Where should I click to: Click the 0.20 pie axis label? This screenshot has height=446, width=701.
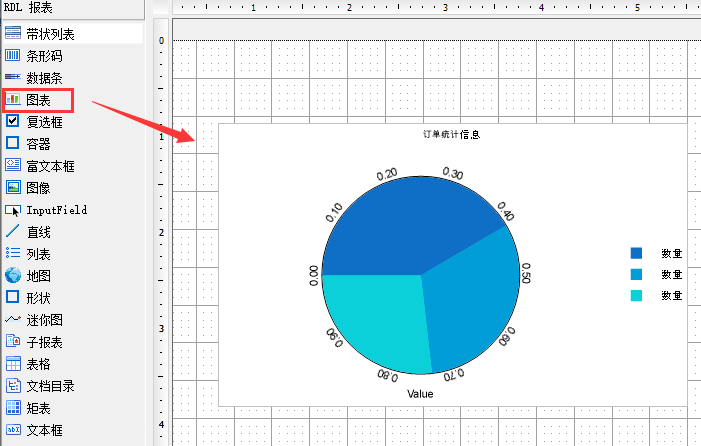pyautogui.click(x=387, y=174)
